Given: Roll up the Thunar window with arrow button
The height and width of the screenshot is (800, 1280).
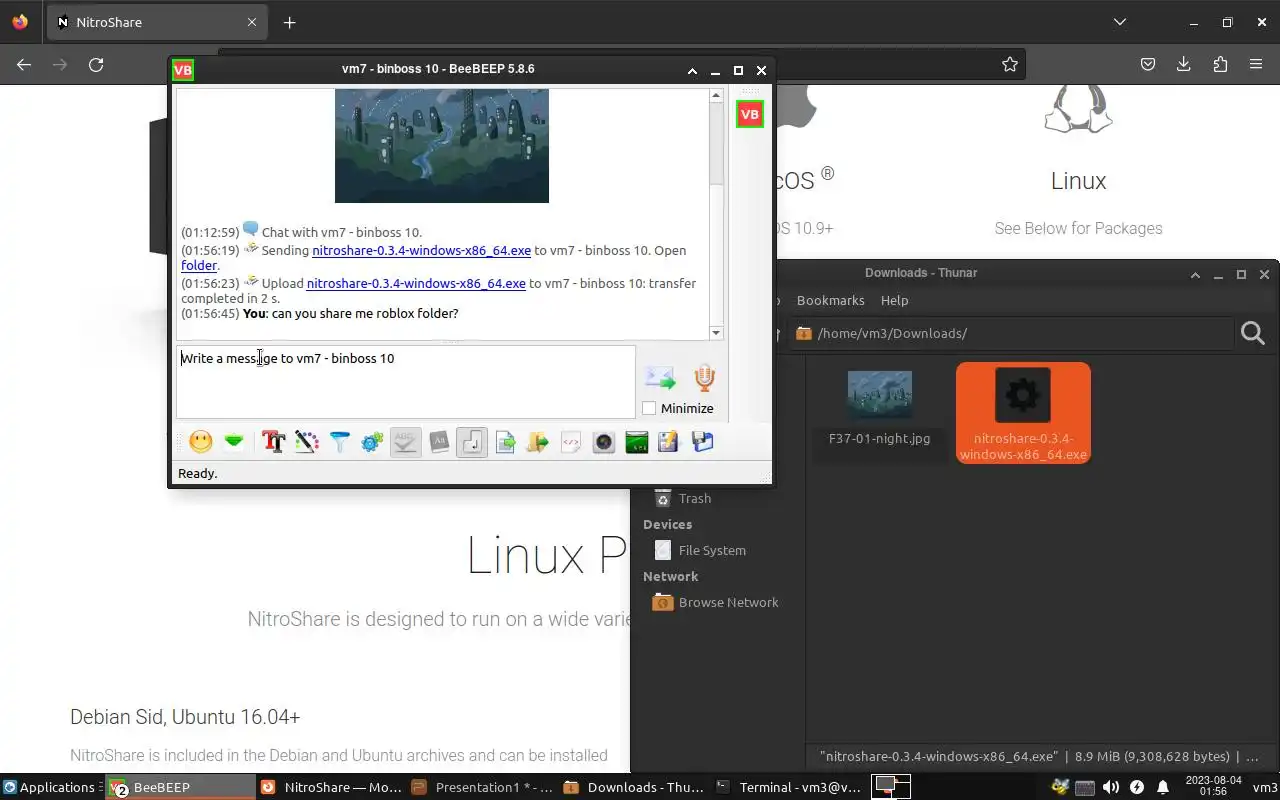Looking at the screenshot, I should click(1195, 274).
